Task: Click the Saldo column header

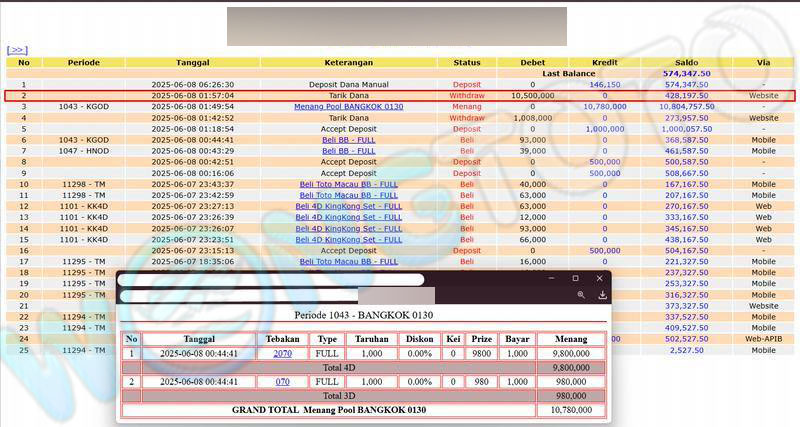Action: [x=686, y=62]
